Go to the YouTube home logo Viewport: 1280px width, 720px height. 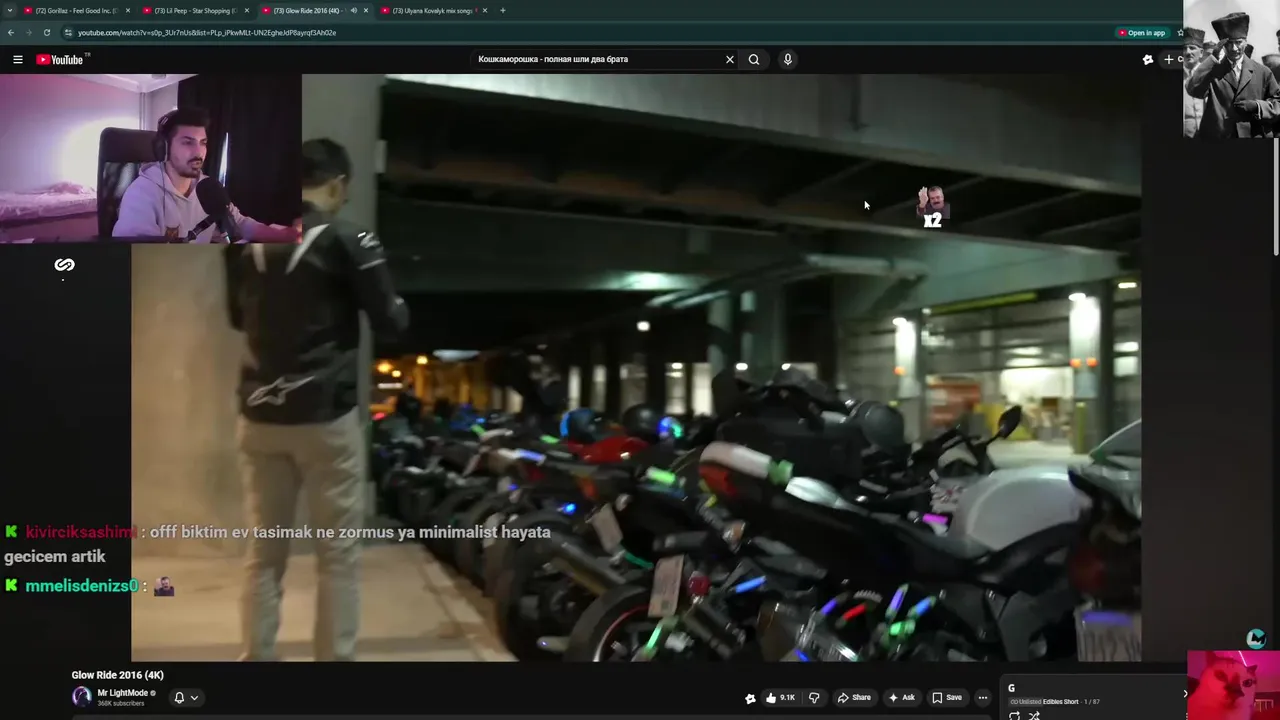point(60,60)
